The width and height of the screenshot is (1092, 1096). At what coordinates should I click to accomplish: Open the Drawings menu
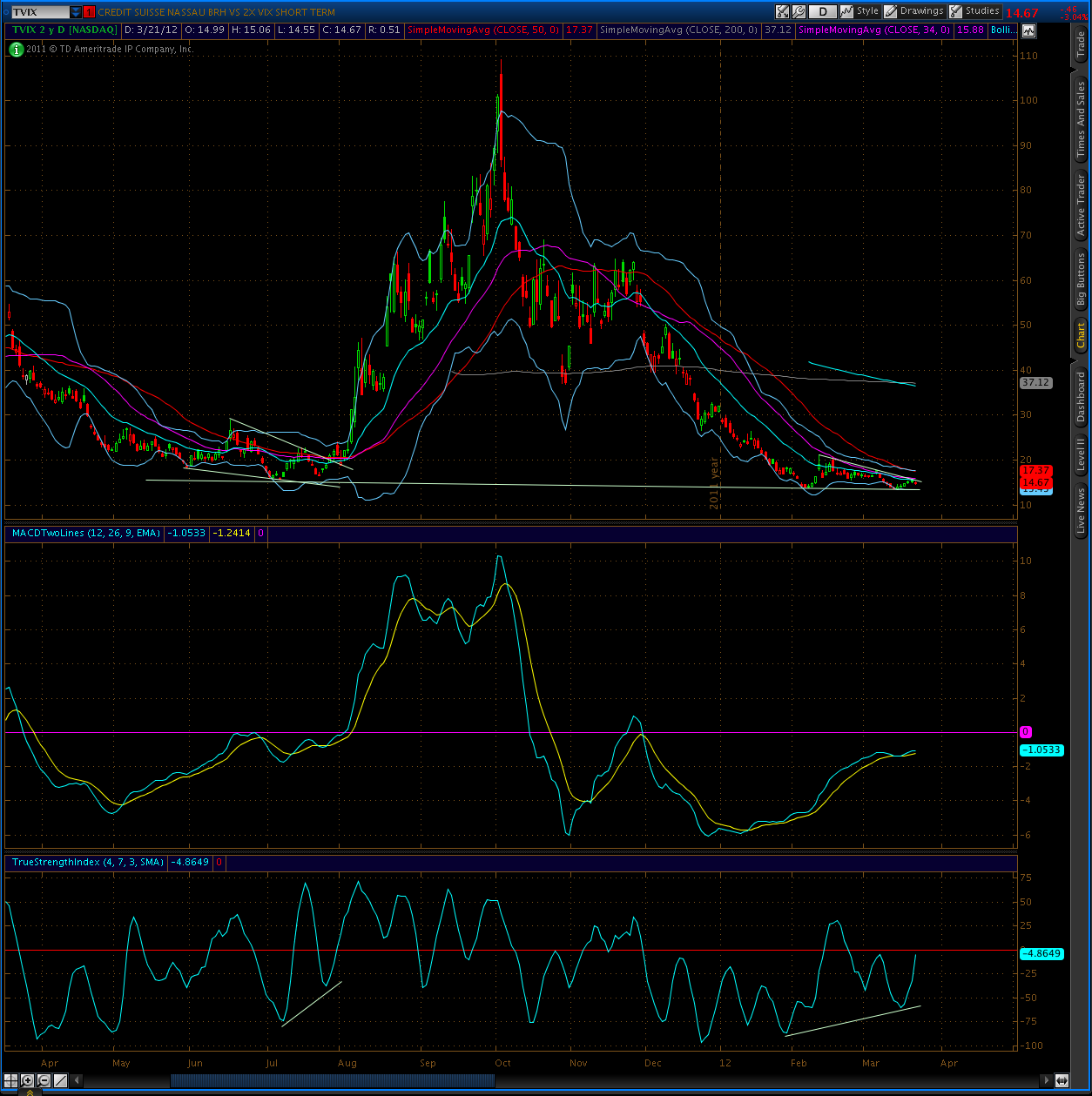[914, 11]
